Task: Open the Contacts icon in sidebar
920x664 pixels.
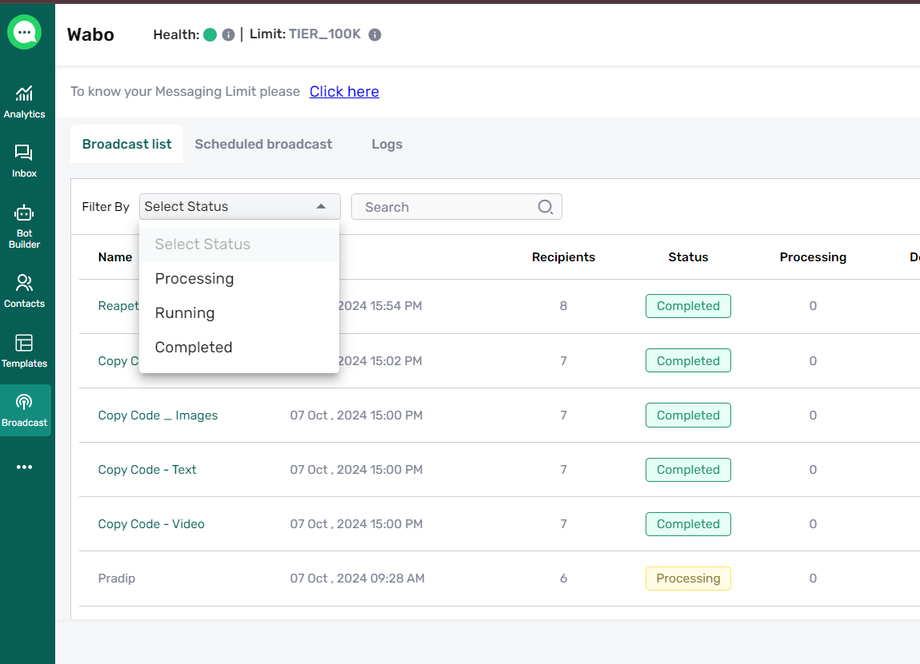Action: pos(24,290)
